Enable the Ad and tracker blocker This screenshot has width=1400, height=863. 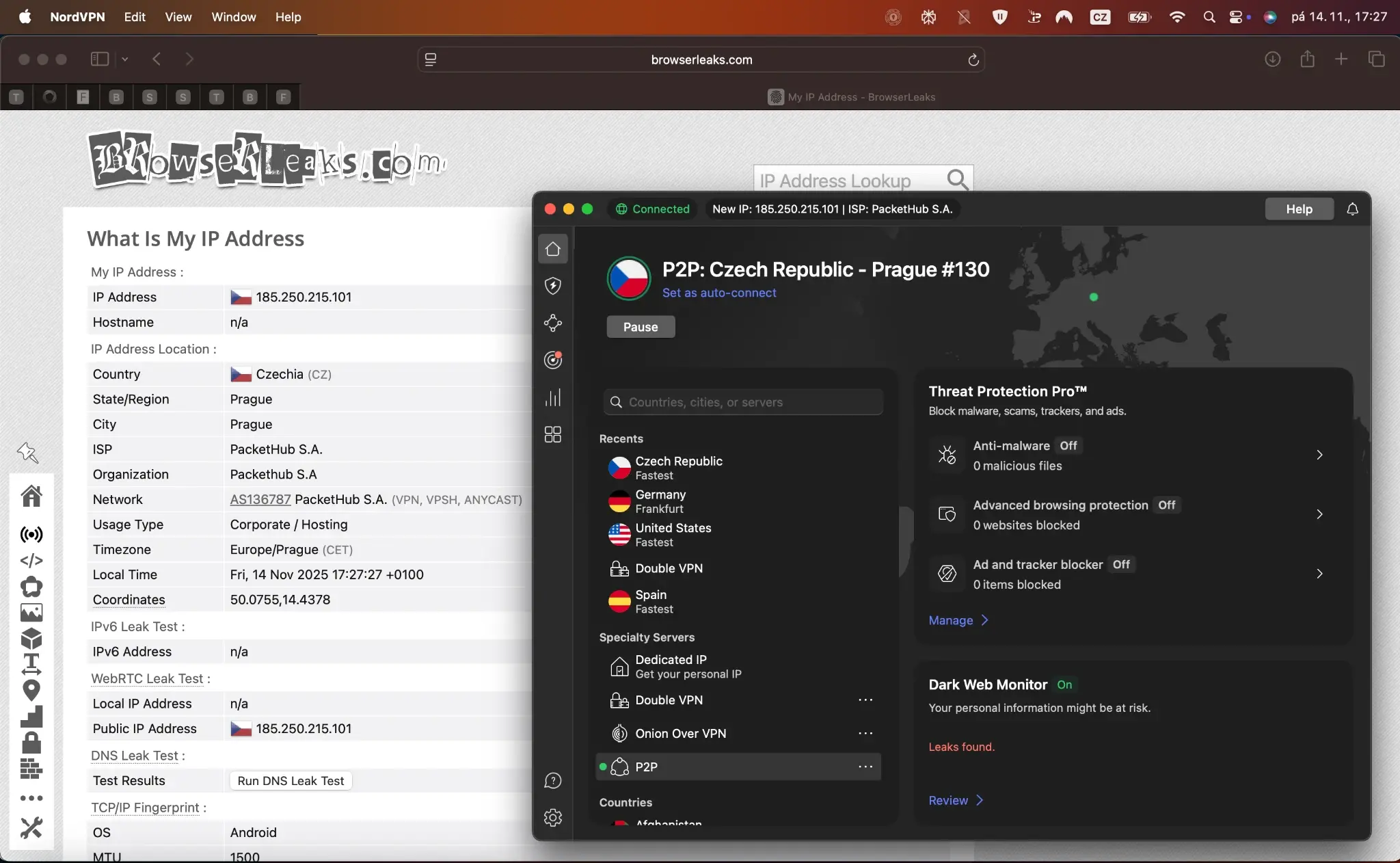coord(1120,565)
